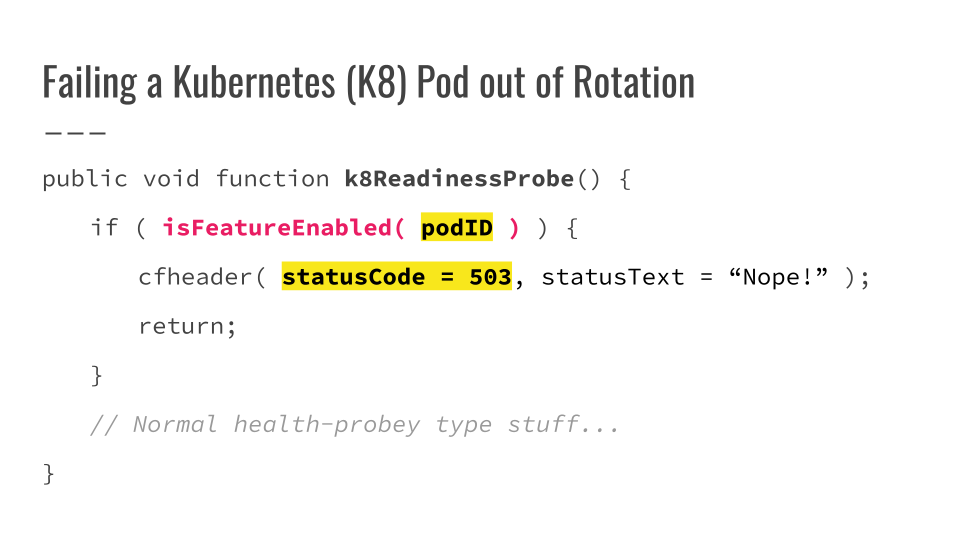Image resolution: width=960 pixels, height=540 pixels.
Task: Click the closing brace of the if block
Action: pos(97,375)
